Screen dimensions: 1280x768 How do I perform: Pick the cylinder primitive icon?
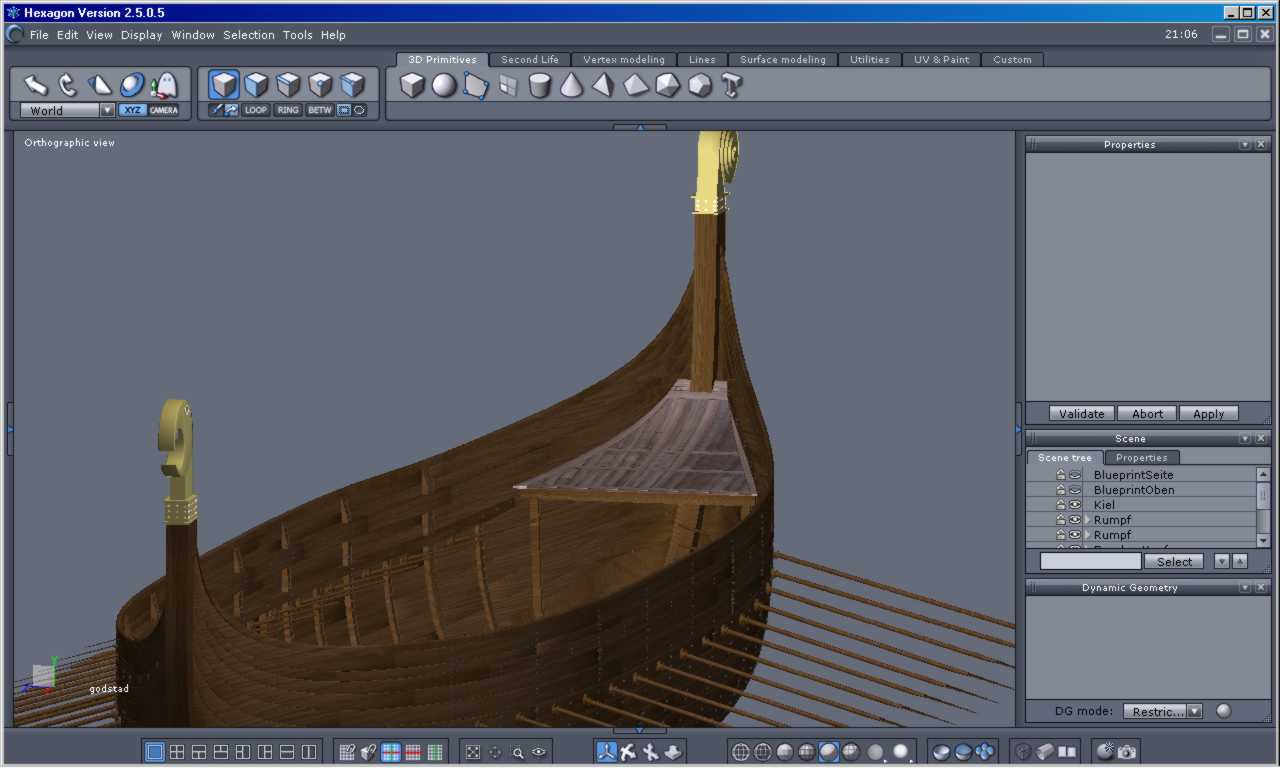click(540, 86)
